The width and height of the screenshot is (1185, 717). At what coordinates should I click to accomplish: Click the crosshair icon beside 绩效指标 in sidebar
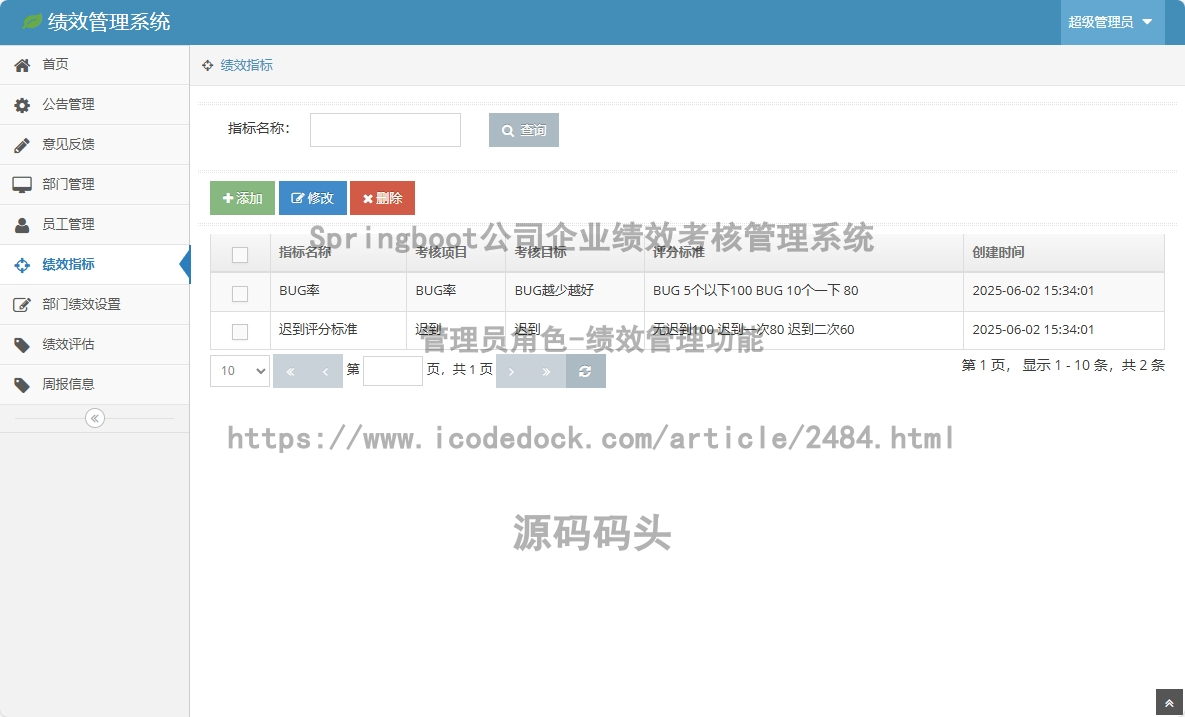[x=22, y=264]
